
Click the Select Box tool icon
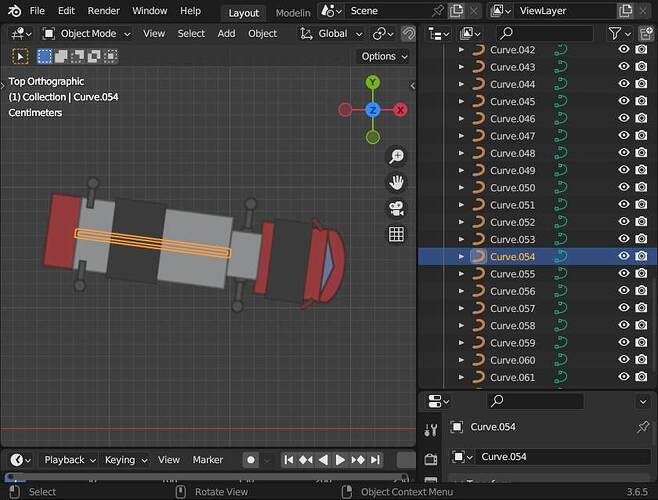[20, 56]
